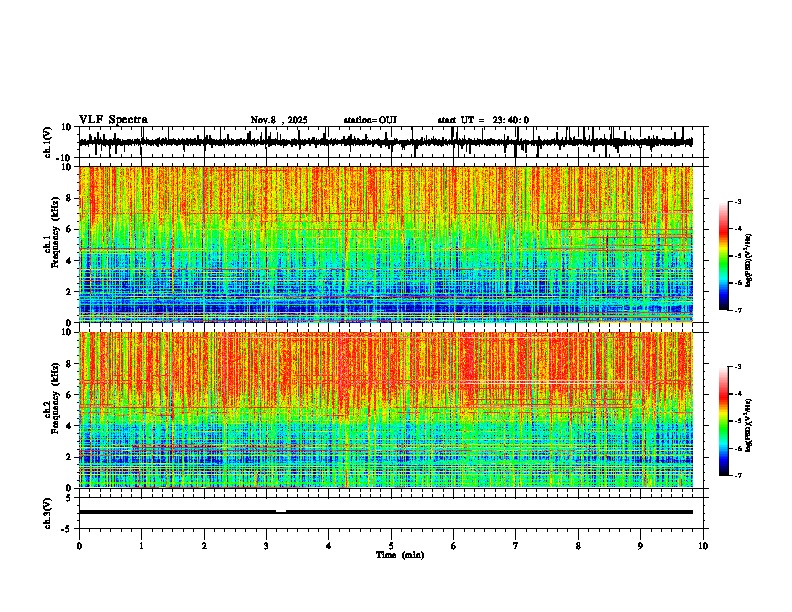Click time-axis tick label "3"

(x=266, y=546)
